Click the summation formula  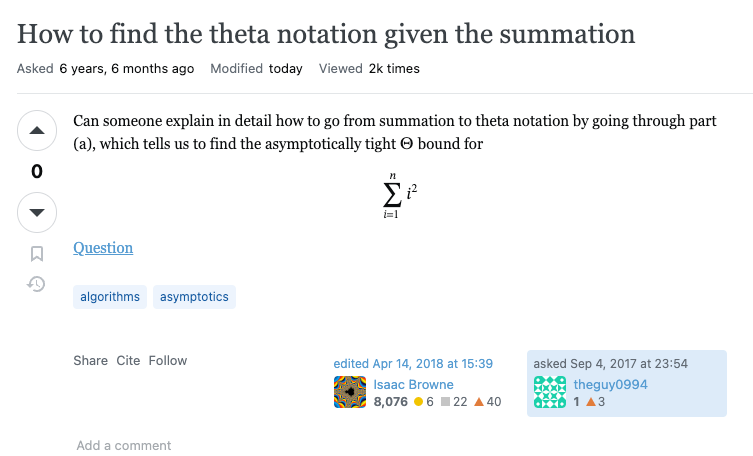click(400, 196)
